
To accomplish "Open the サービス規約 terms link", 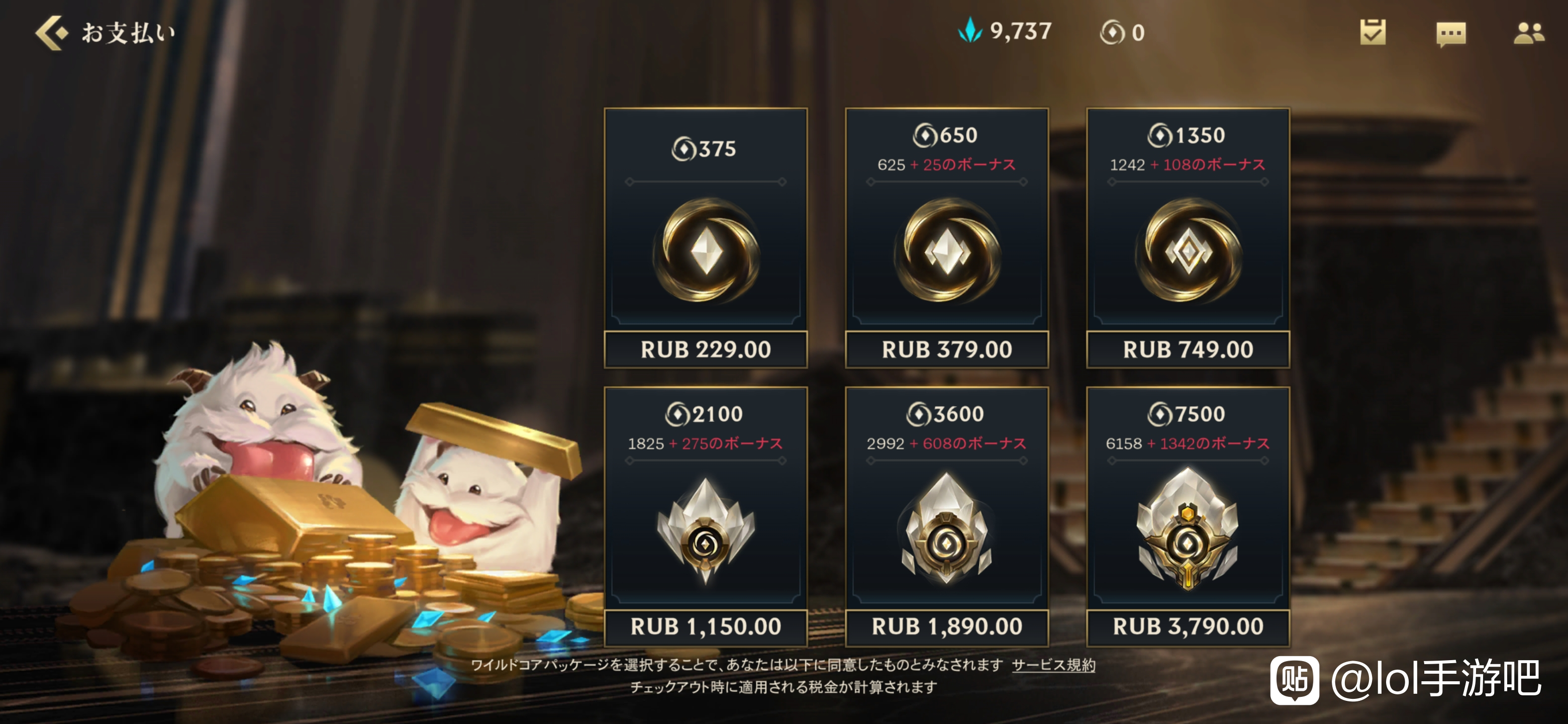I will pos(1053,666).
